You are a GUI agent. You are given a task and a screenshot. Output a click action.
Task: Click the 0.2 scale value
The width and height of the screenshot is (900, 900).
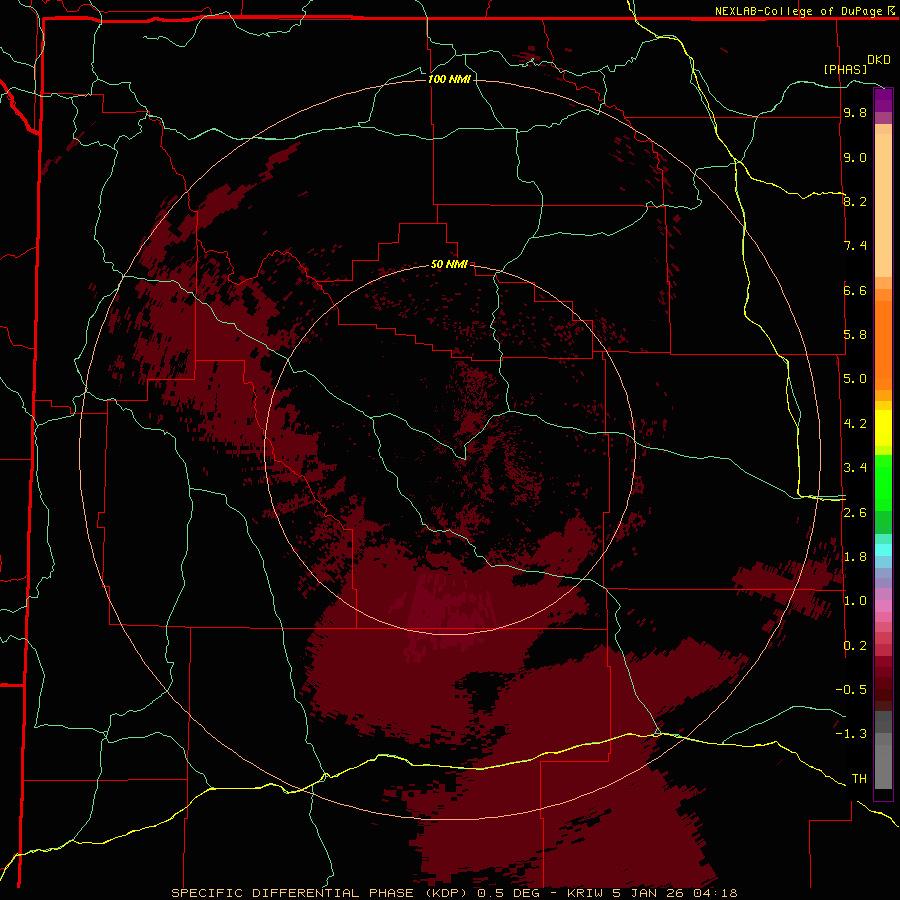[x=855, y=646]
